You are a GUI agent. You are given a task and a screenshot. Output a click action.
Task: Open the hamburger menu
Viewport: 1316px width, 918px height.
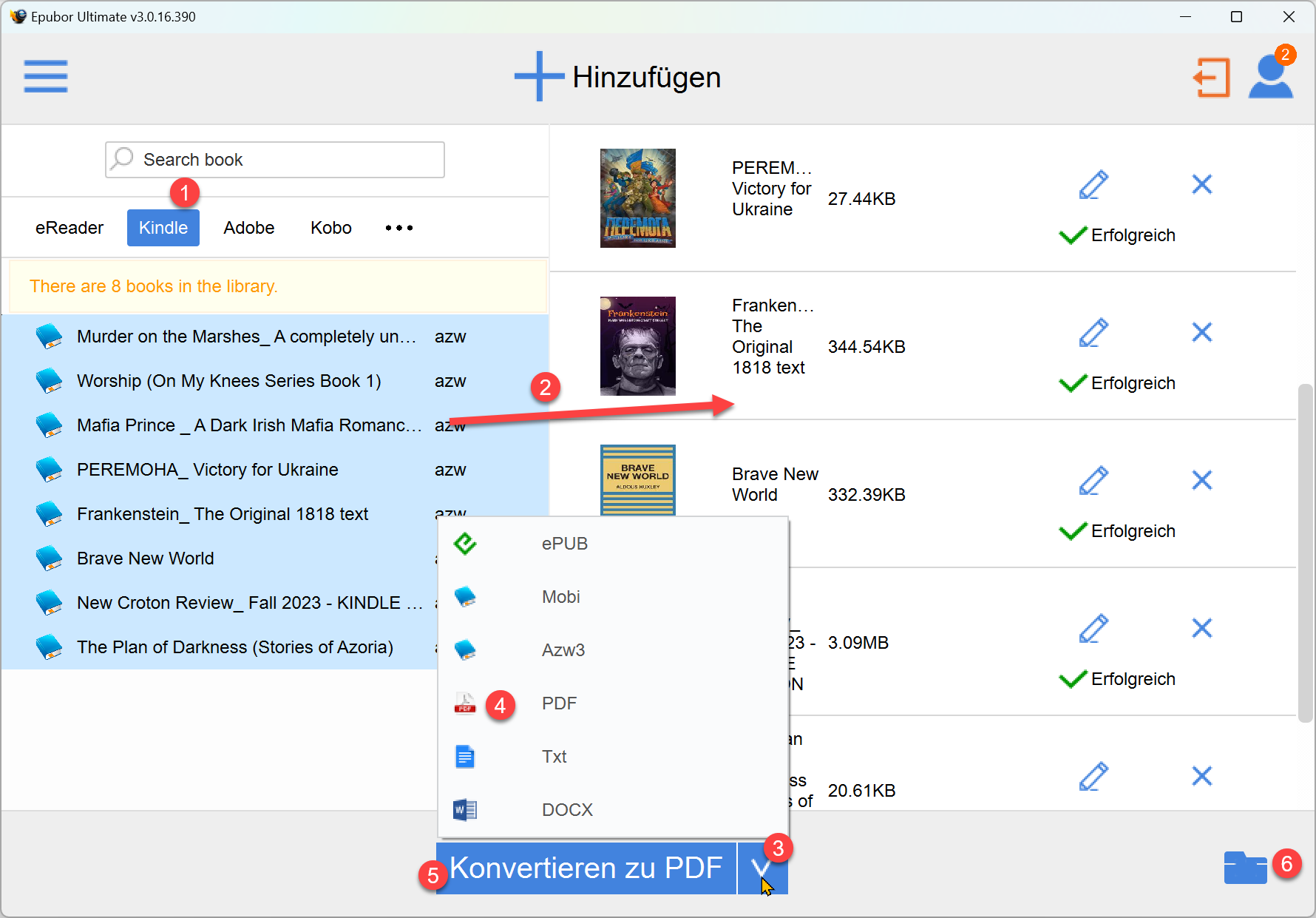(x=45, y=77)
